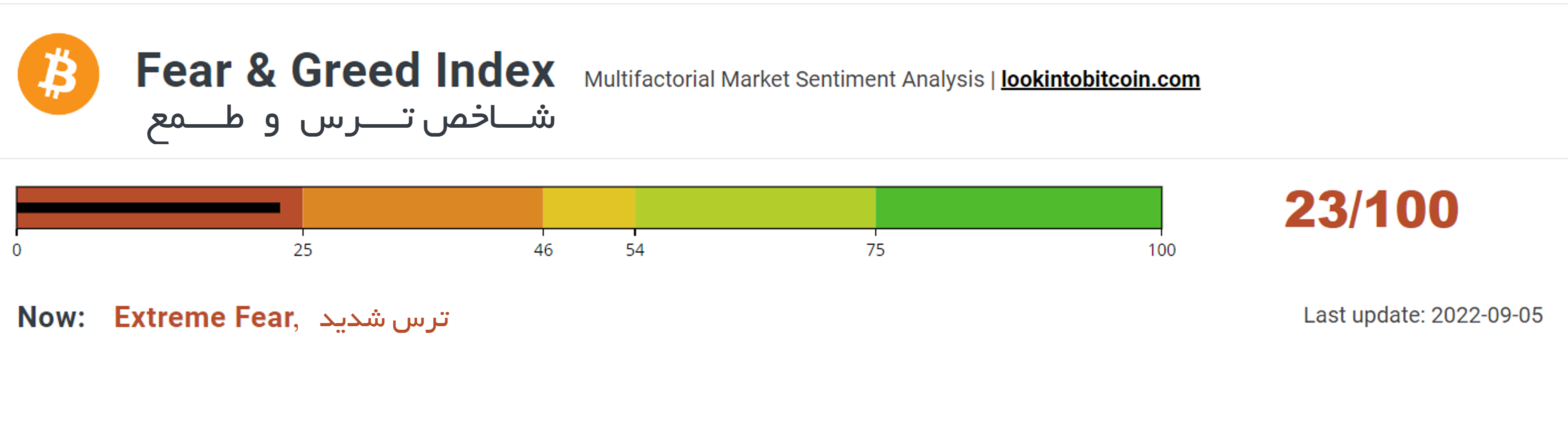Viewport: 1568px width, 445px height.
Task: Select the orange fear segment of gauge
Action: pos(423,207)
